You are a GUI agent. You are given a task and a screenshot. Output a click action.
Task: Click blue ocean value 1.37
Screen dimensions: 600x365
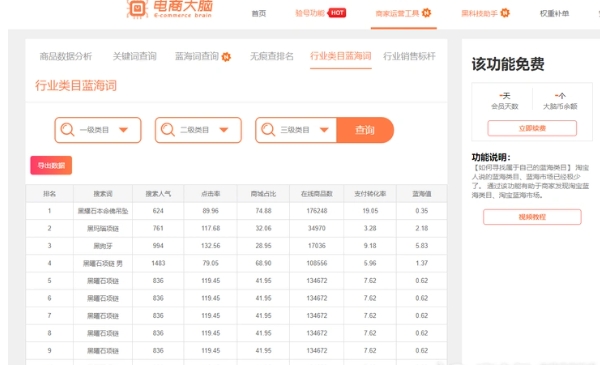422,263
